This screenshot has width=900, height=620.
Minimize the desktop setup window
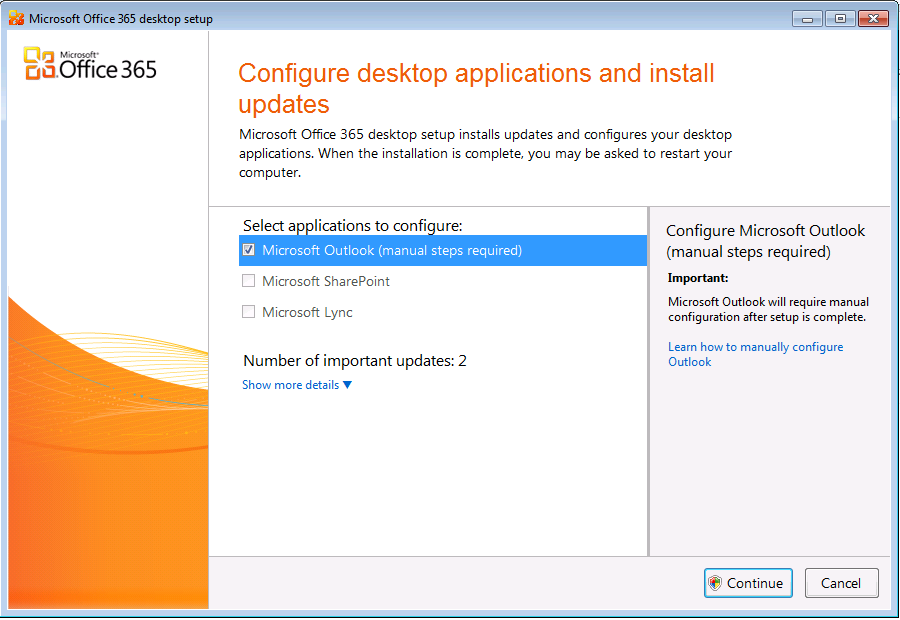[807, 18]
